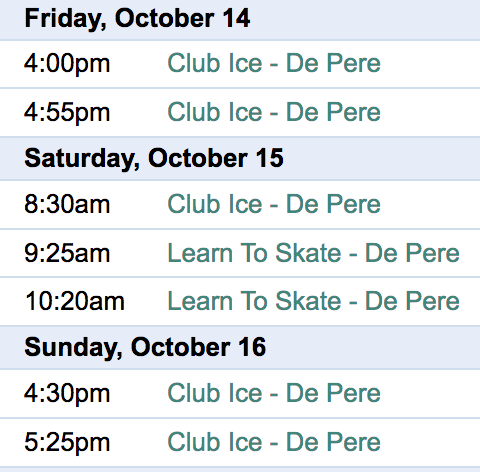
Task: Click the 4:30pm time label on Sunday
Action: point(67,394)
